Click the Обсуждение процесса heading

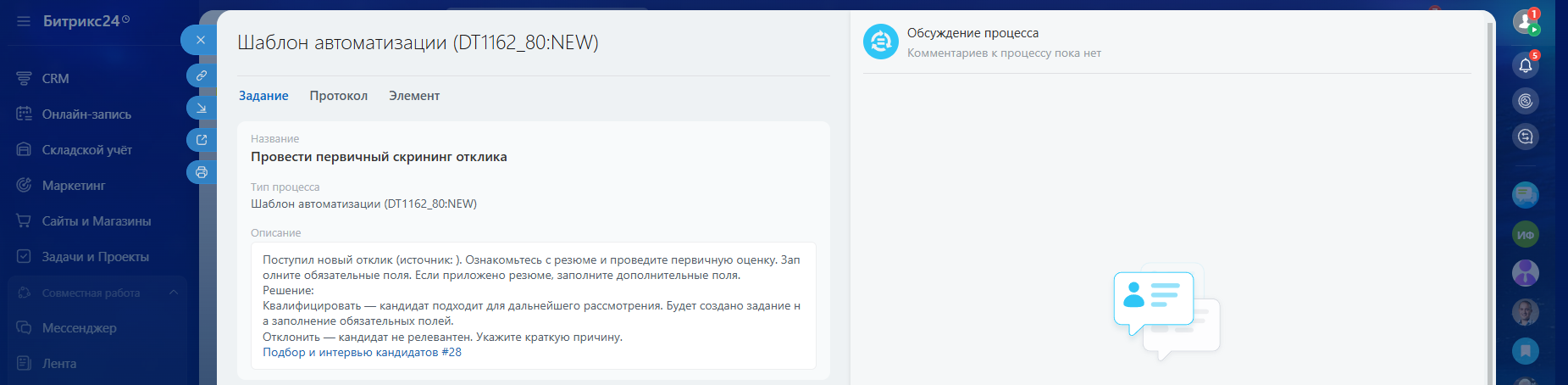coord(972,33)
